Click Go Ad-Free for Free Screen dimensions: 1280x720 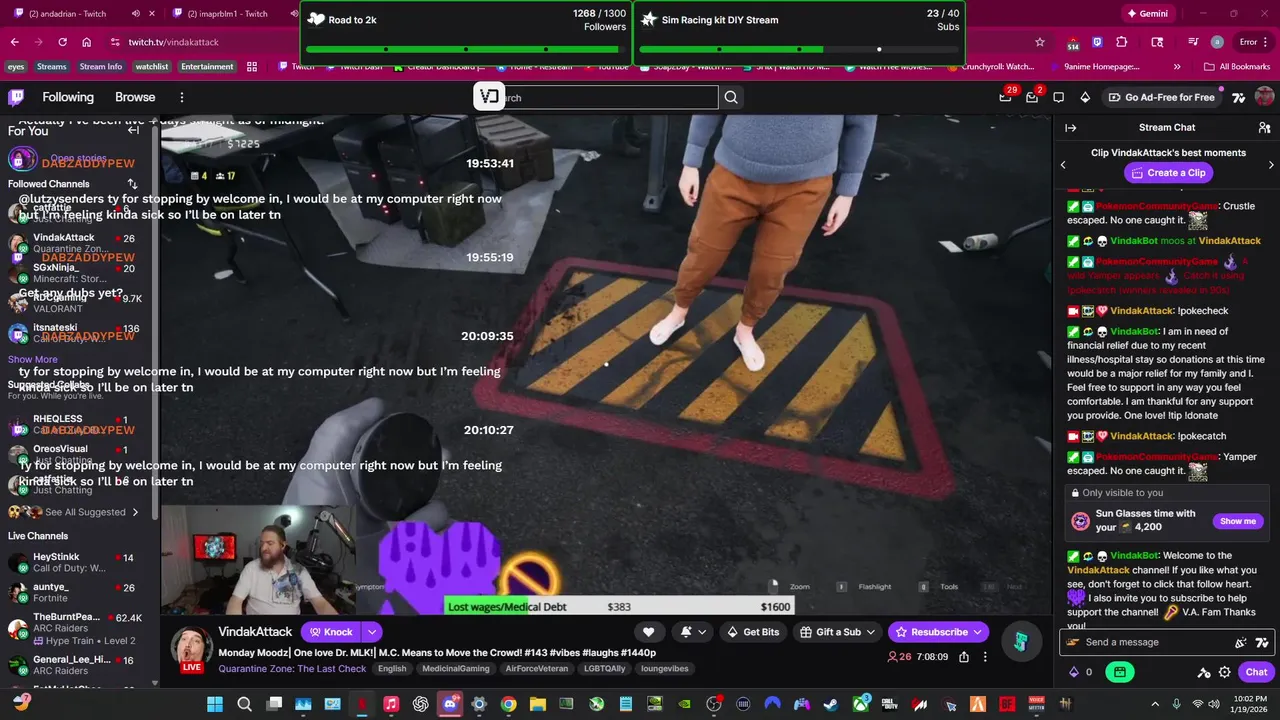1161,97
